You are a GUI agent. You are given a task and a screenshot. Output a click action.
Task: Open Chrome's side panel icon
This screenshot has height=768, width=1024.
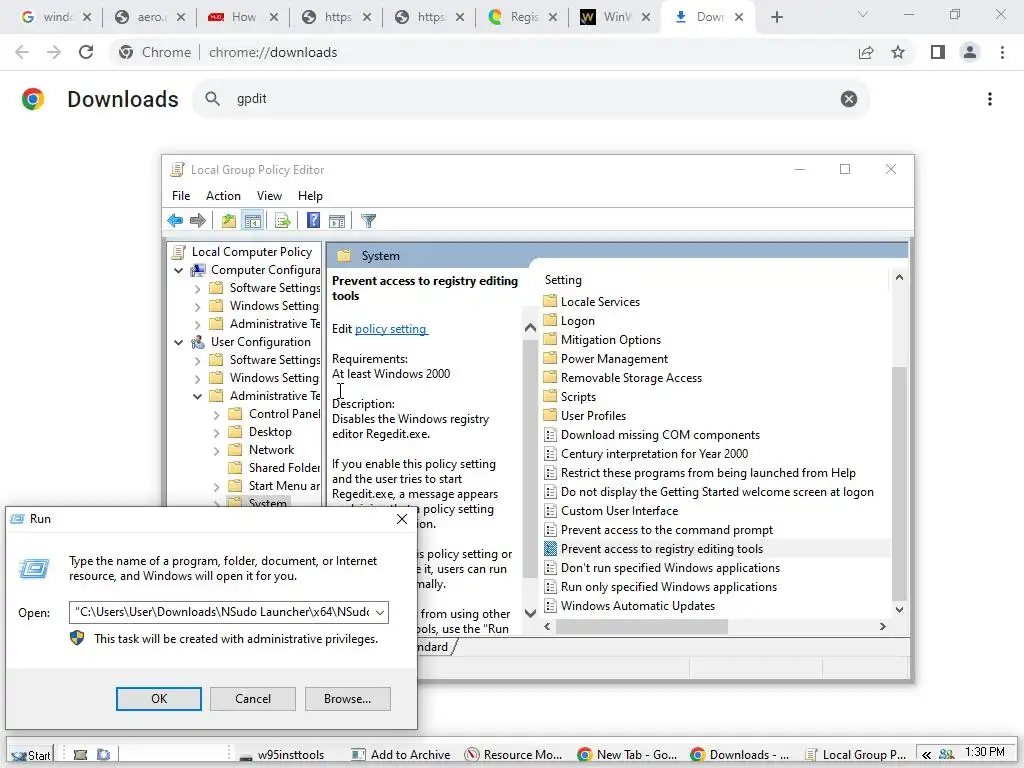[938, 52]
